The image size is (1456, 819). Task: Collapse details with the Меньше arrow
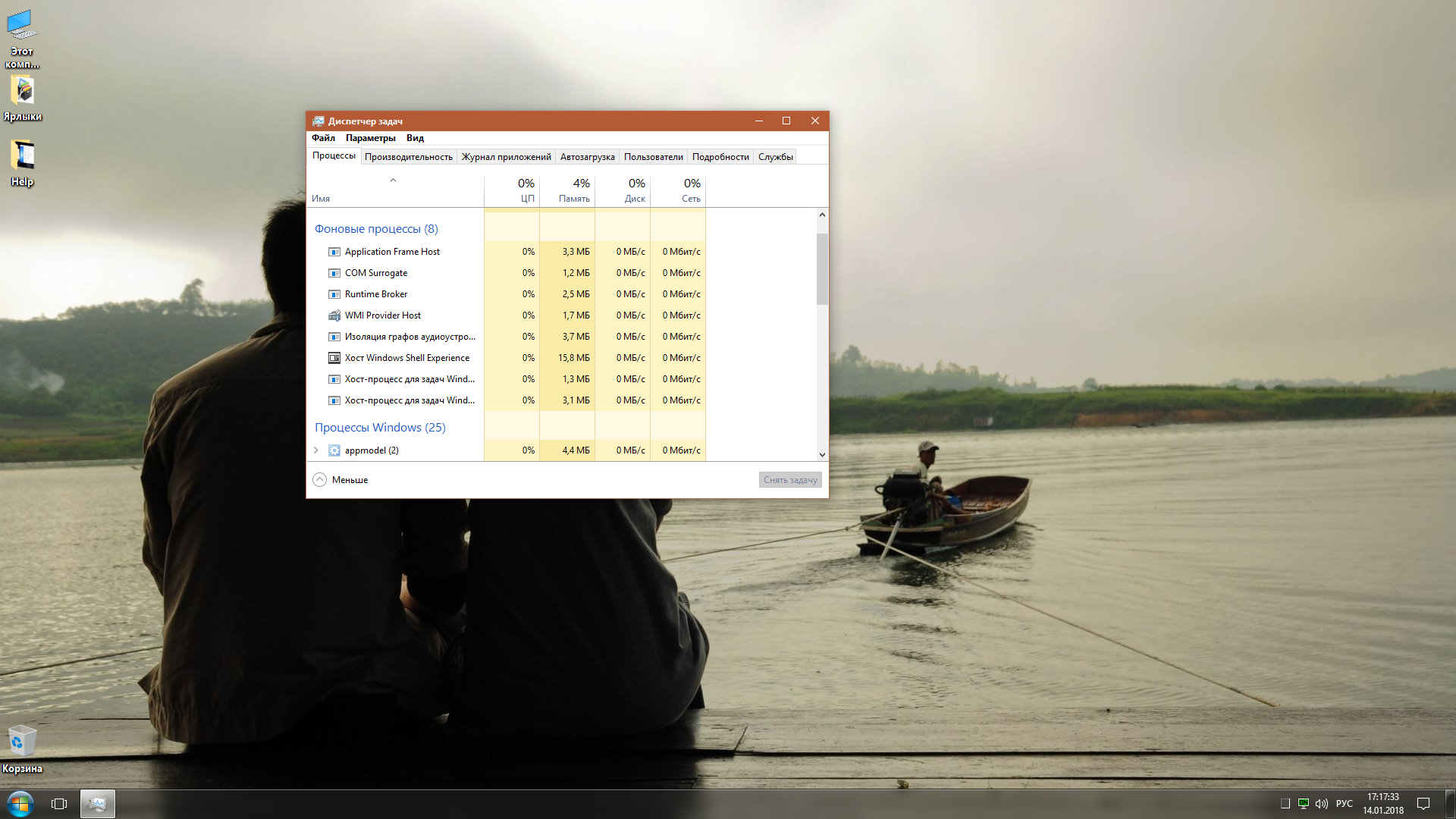(320, 480)
